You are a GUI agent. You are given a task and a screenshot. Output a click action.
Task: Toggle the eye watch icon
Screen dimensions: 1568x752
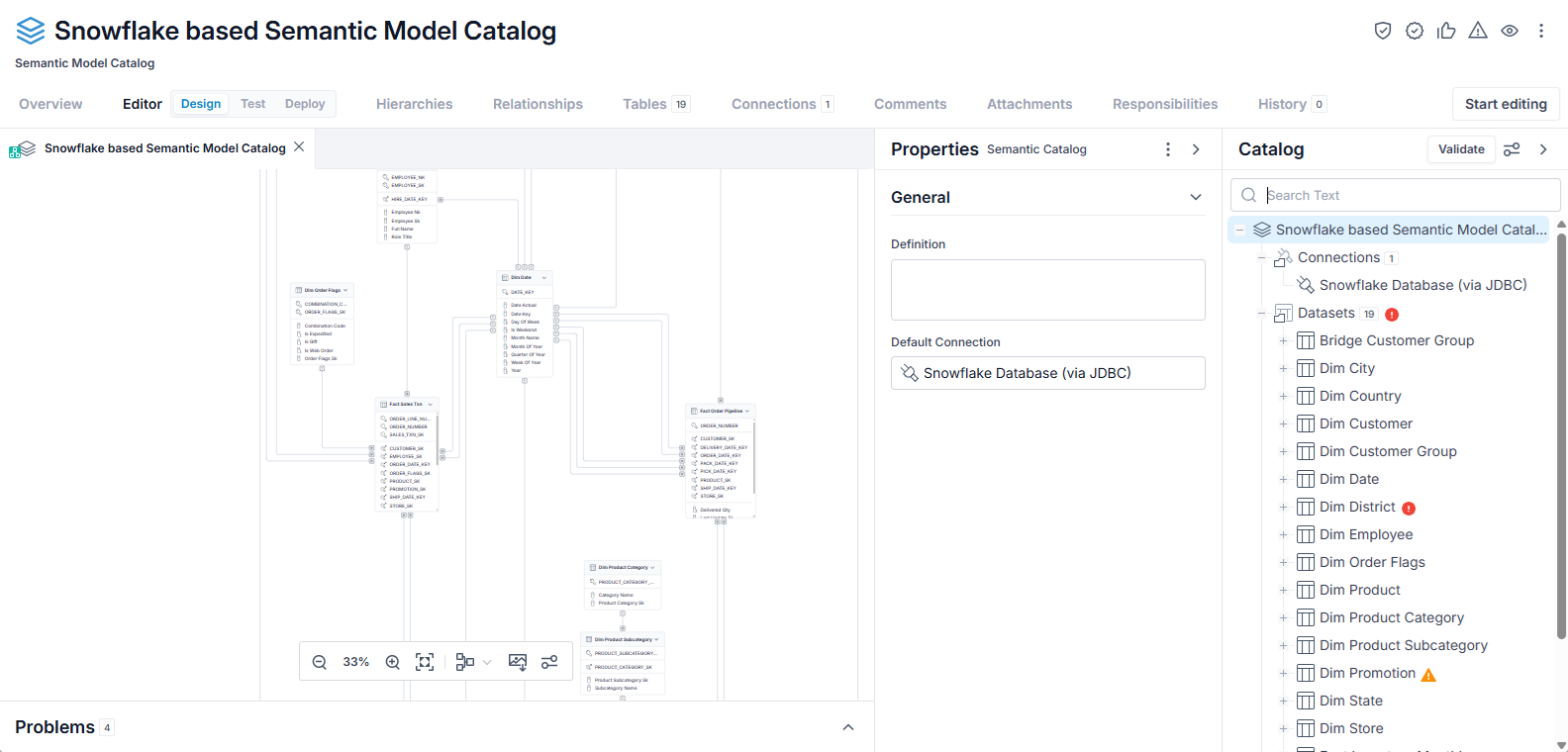click(x=1510, y=31)
